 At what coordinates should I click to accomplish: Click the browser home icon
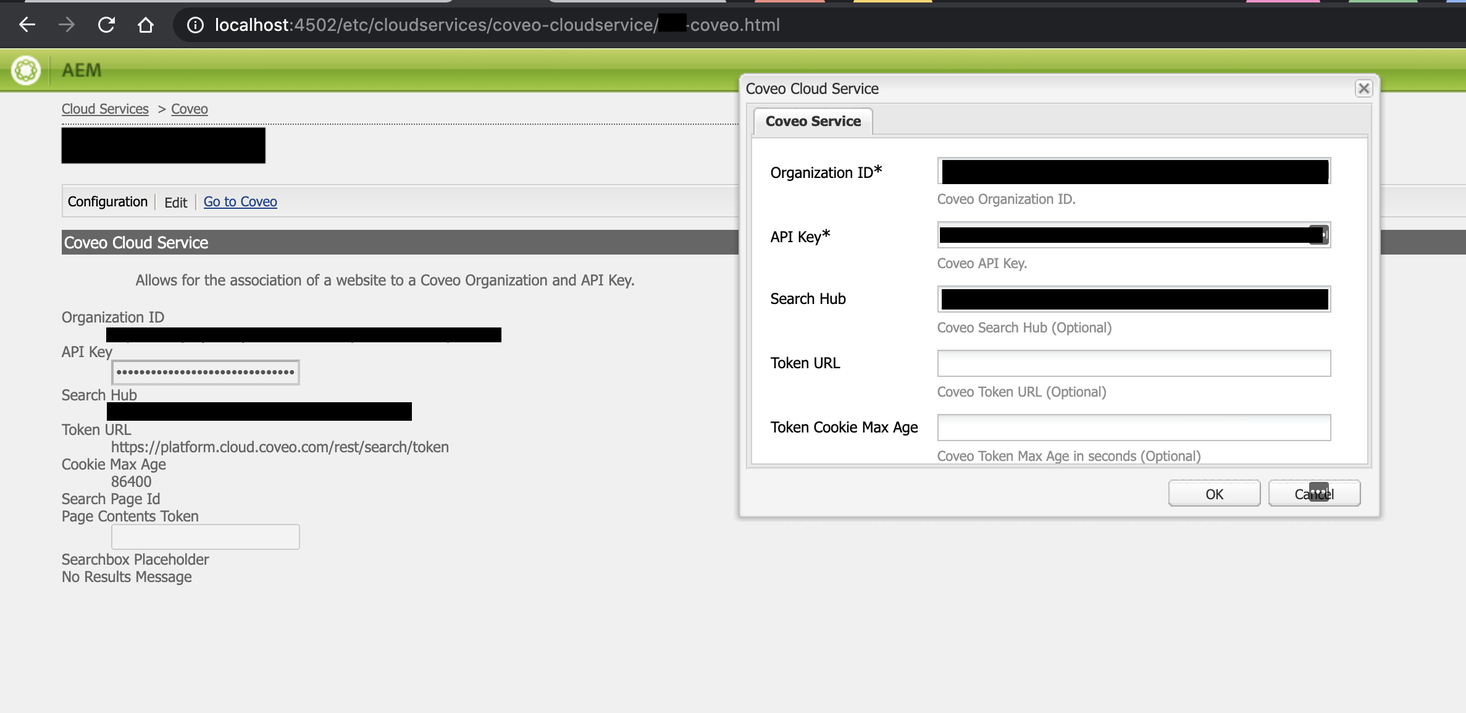point(145,24)
